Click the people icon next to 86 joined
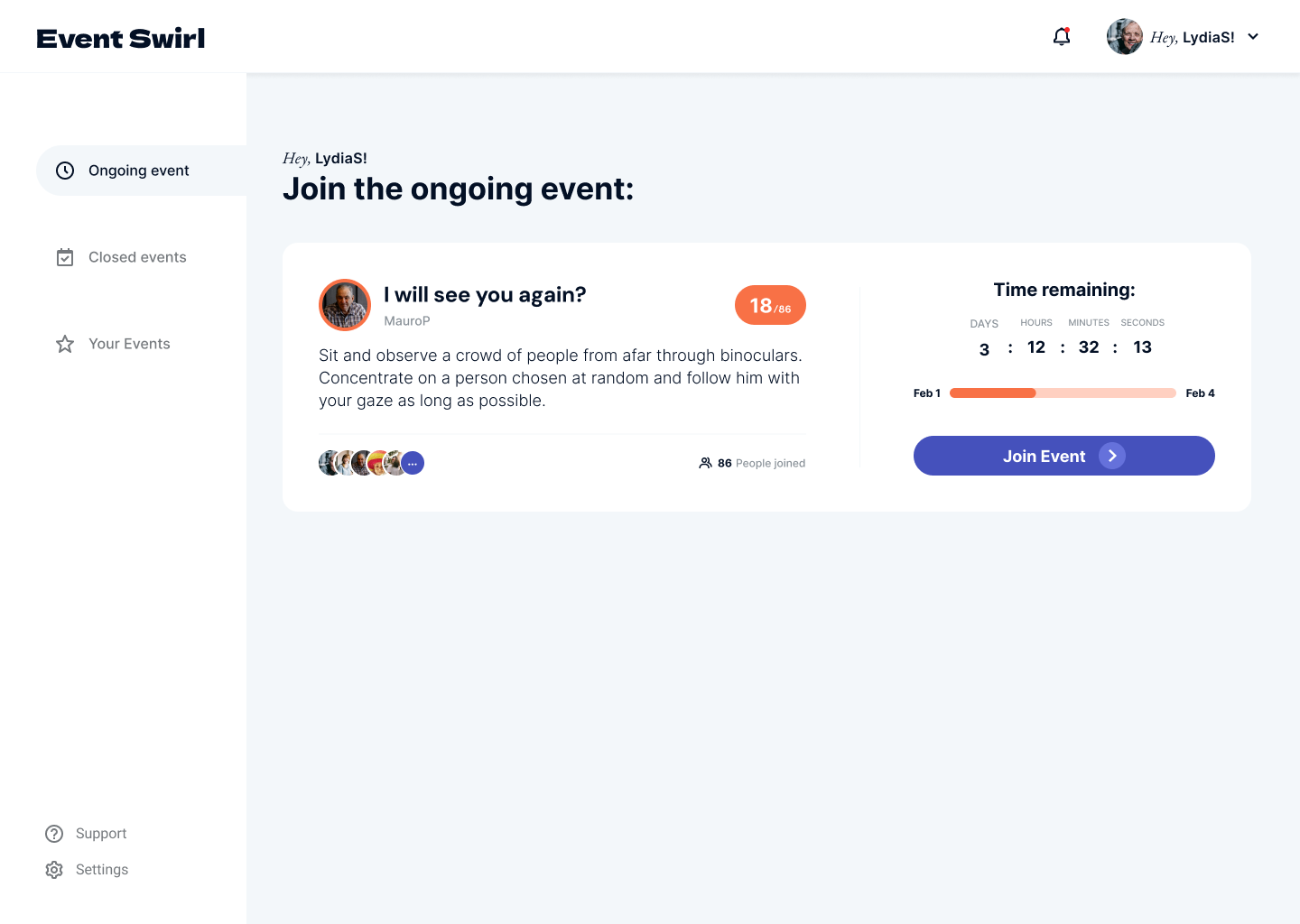The height and width of the screenshot is (924, 1300). pyautogui.click(x=705, y=463)
